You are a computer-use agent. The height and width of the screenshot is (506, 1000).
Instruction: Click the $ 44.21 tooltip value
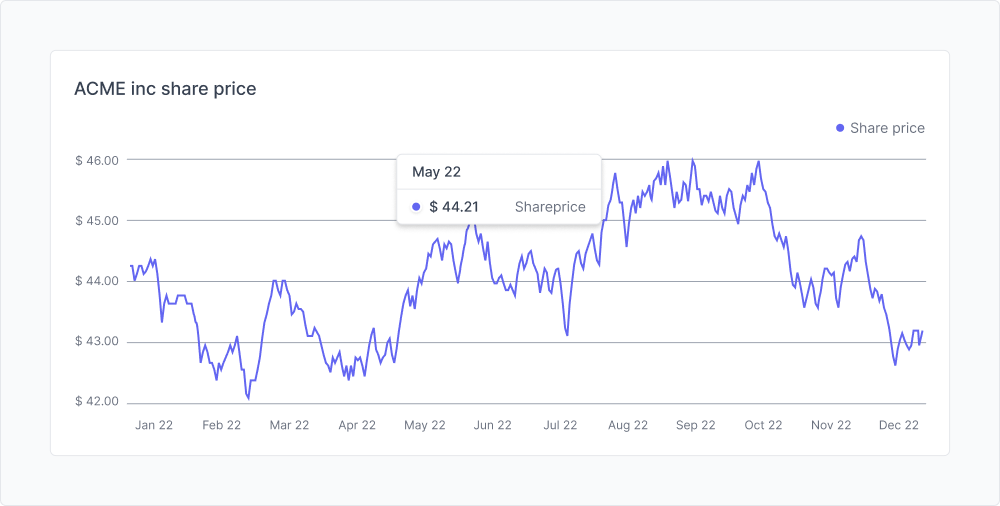point(454,207)
